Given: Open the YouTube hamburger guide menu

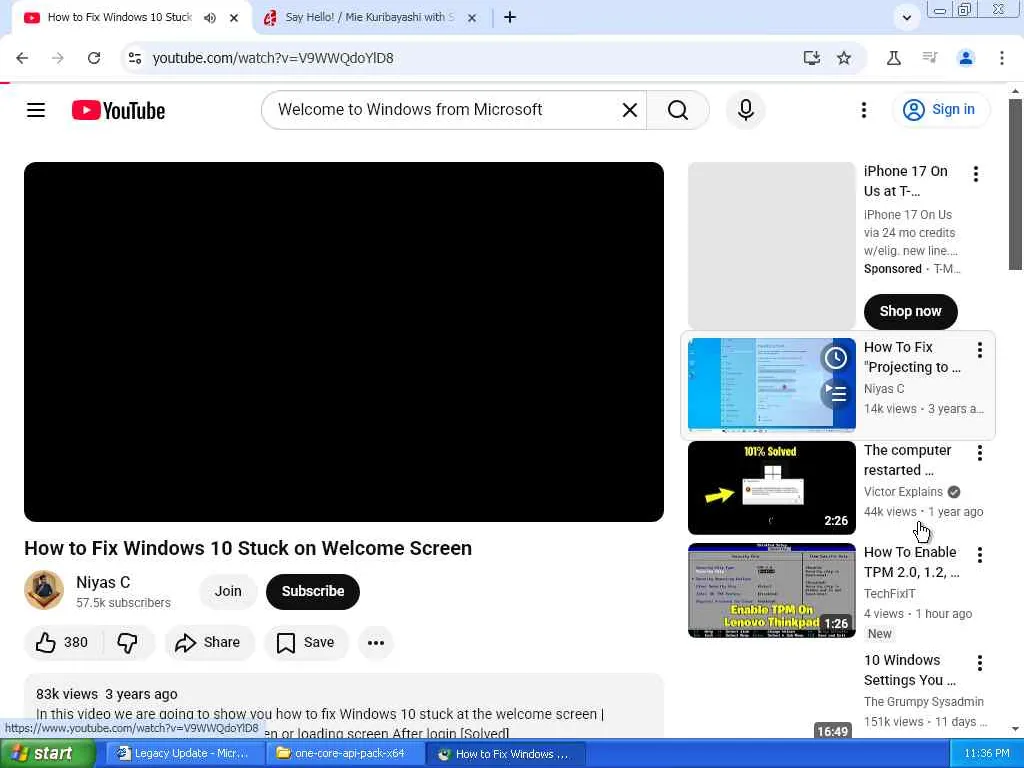Looking at the screenshot, I should 36,110.
